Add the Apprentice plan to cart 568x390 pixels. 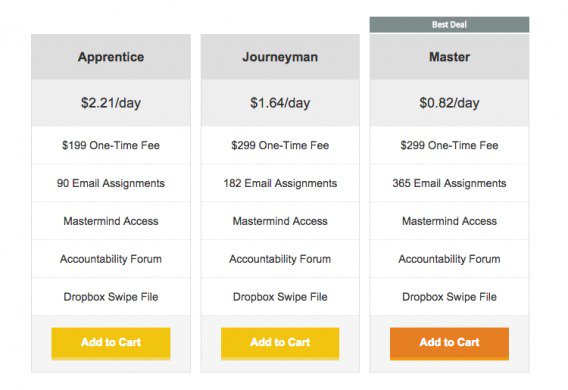(111, 343)
